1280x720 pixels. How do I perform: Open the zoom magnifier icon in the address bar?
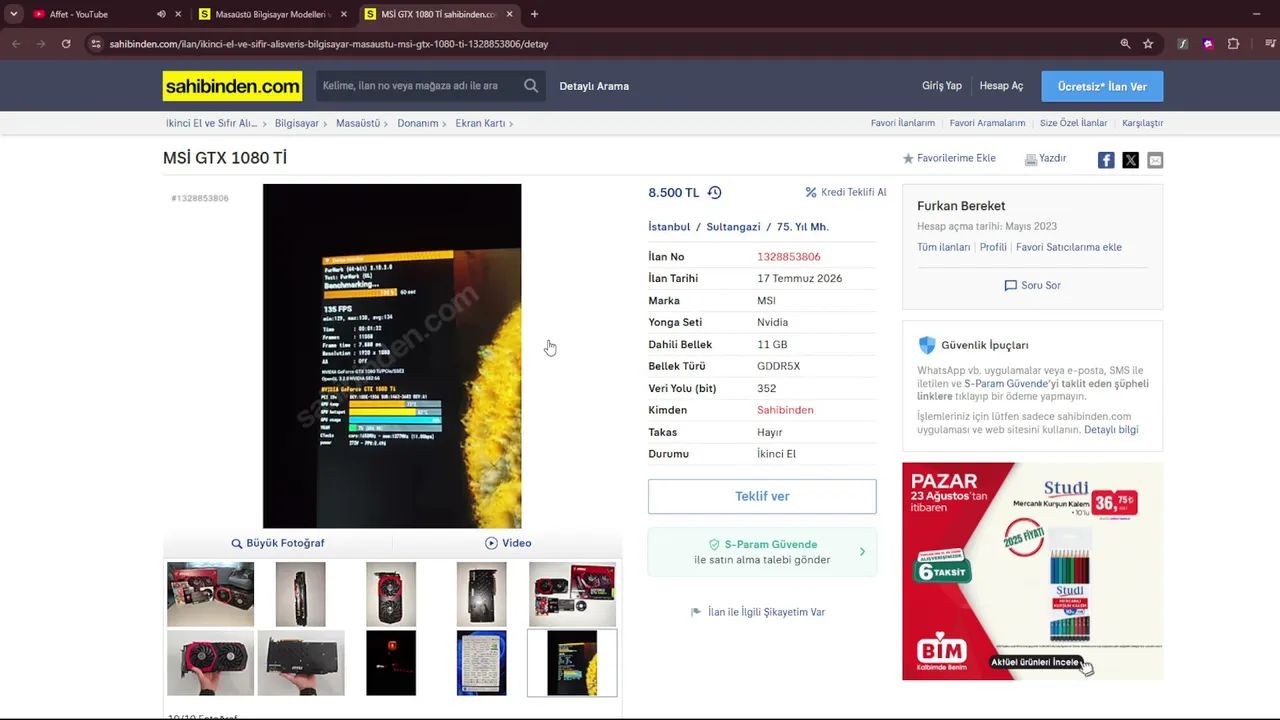(1125, 44)
